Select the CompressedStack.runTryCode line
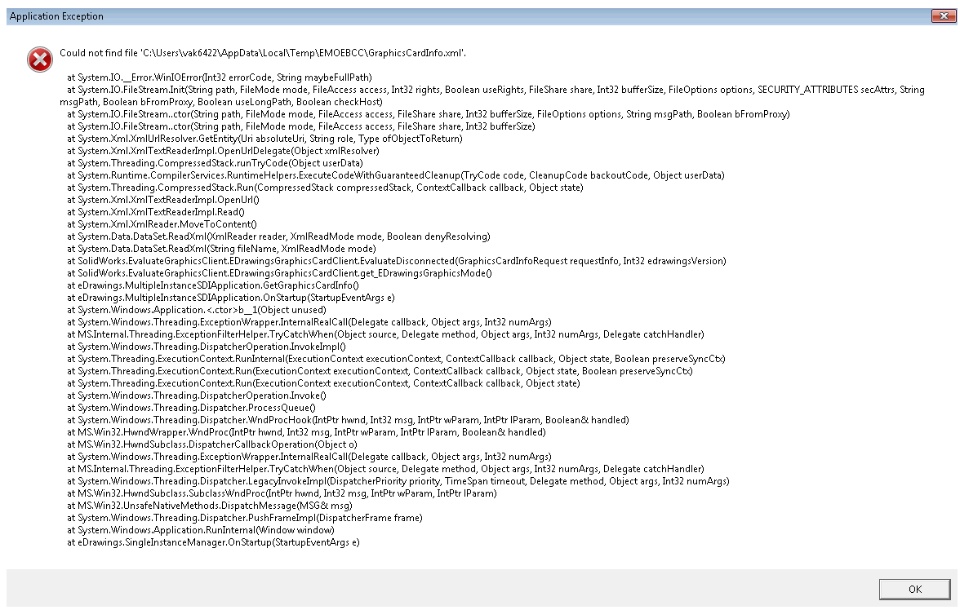 tap(215, 163)
